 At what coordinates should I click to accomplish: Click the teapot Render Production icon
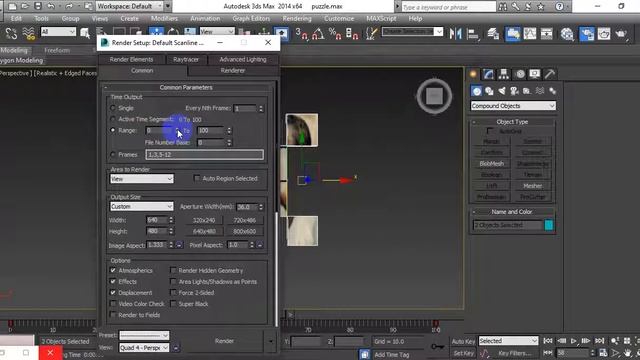621,34
